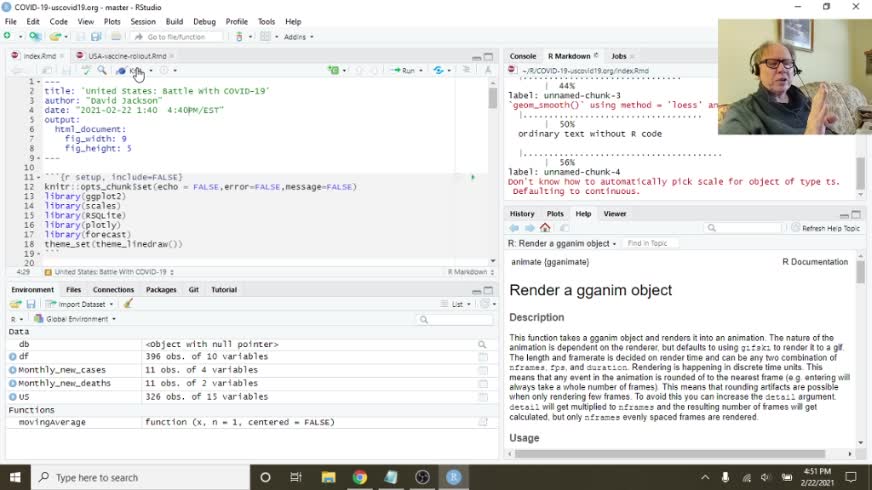Click the Windows Start button
Image resolution: width=872 pixels, height=490 pixels.
click(15, 477)
